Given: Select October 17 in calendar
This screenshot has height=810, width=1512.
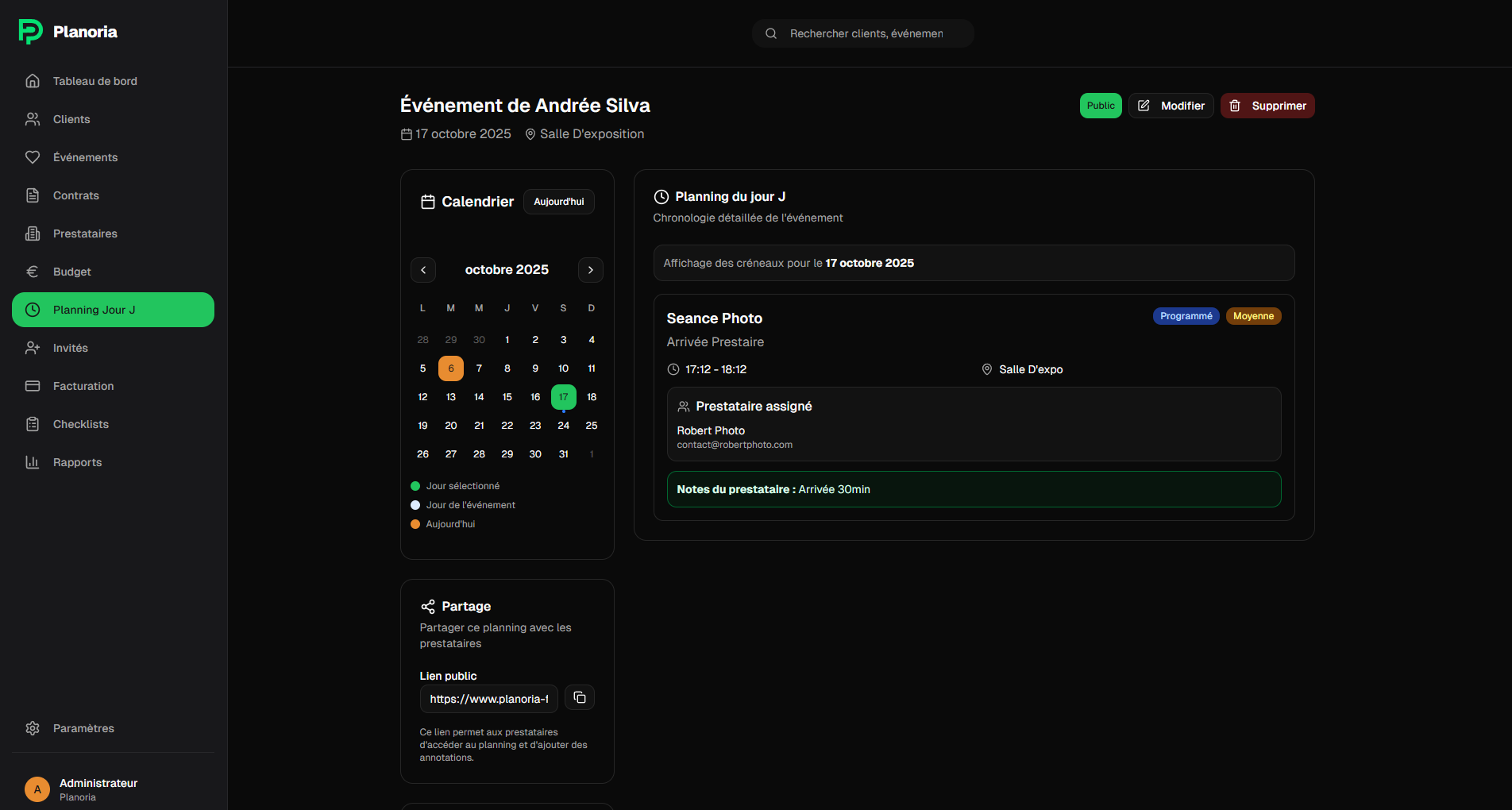Looking at the screenshot, I should coord(564,397).
